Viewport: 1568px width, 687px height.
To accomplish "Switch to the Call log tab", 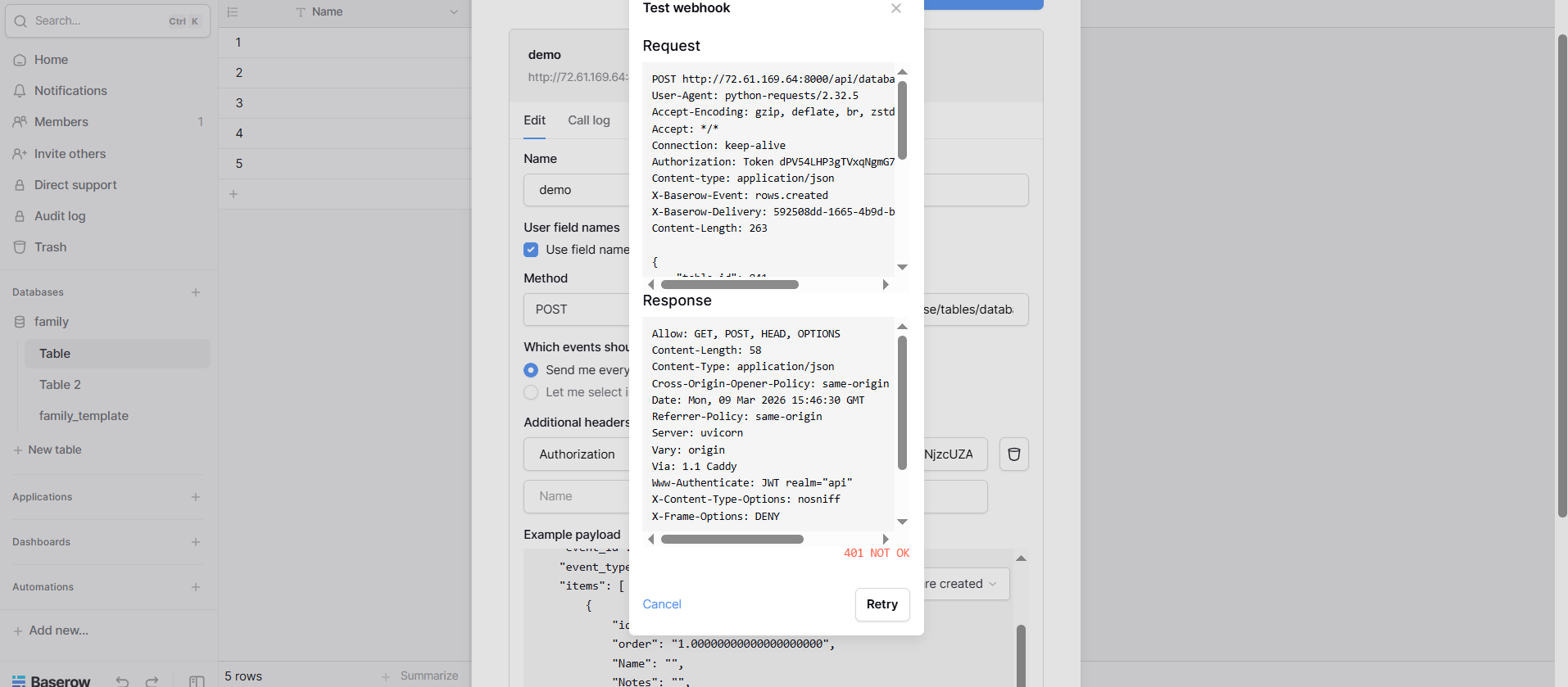I will coord(588,120).
